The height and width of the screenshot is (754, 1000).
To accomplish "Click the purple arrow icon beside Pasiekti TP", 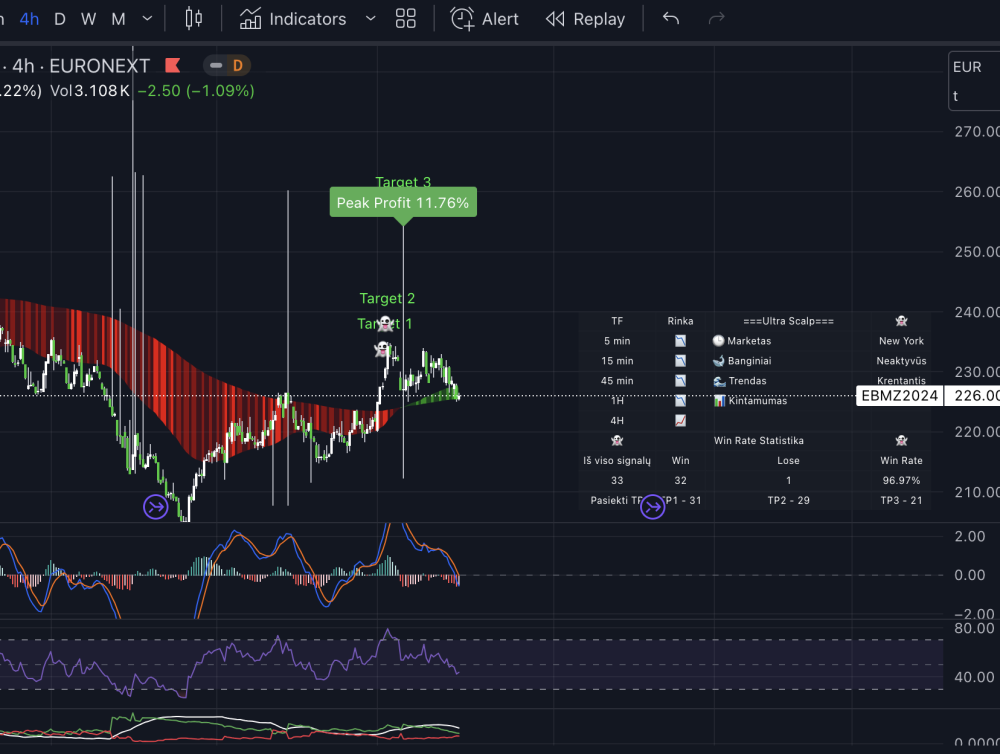I will (652, 507).
